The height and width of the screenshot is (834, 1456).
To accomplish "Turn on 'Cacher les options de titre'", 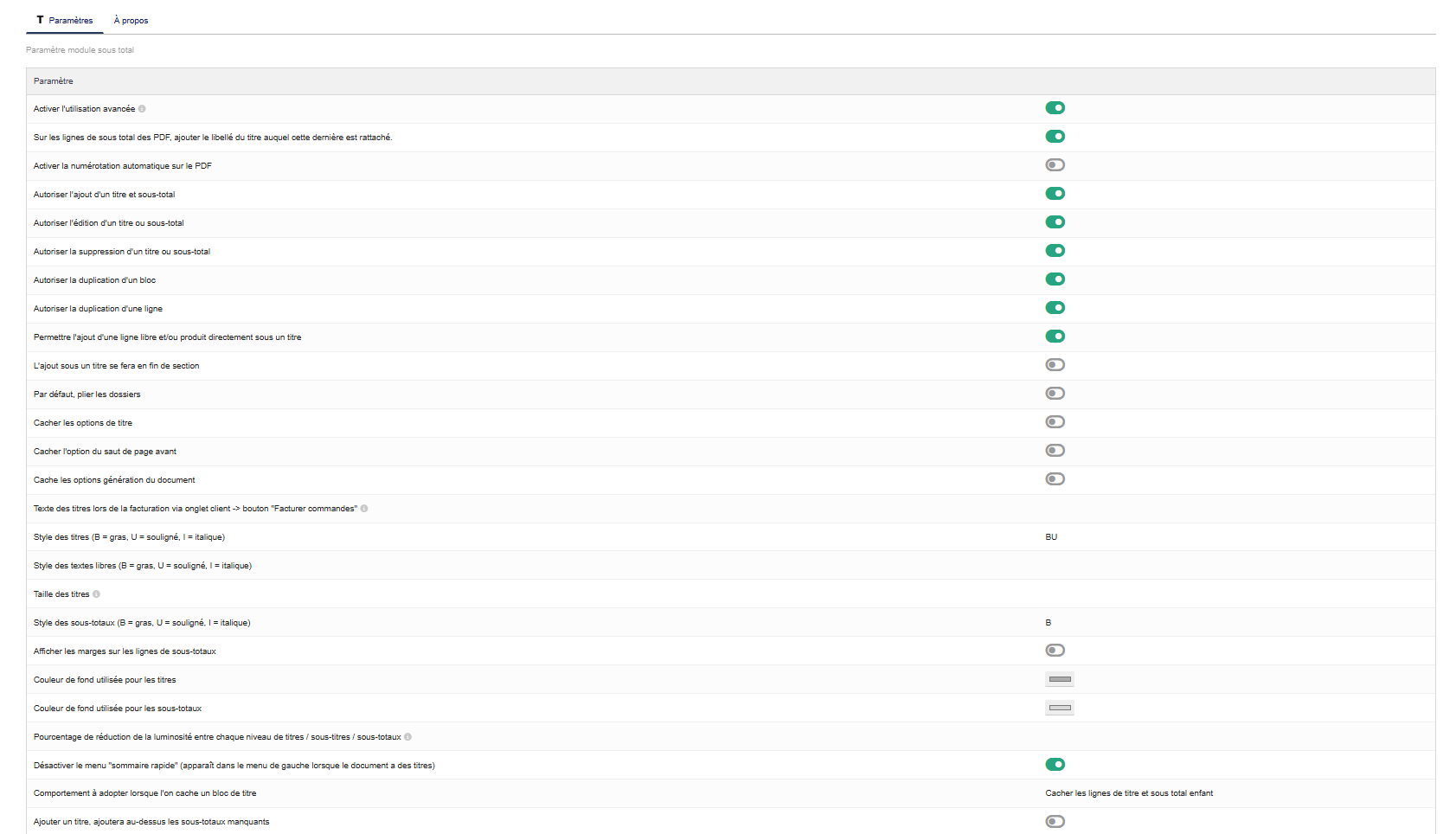I will tap(1055, 422).
